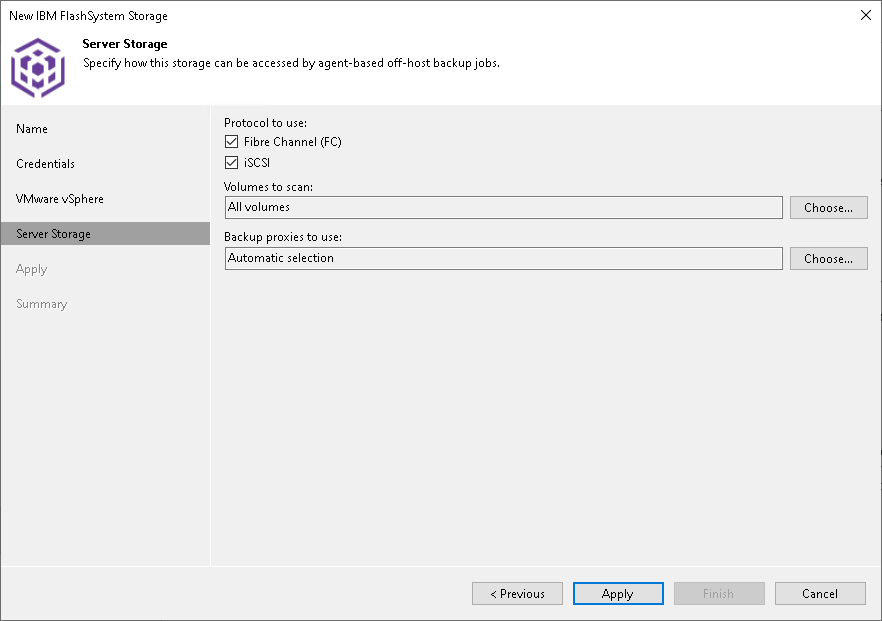Go to the Name wizard step
Image resolution: width=882 pixels, height=621 pixels.
pyautogui.click(x=32, y=129)
